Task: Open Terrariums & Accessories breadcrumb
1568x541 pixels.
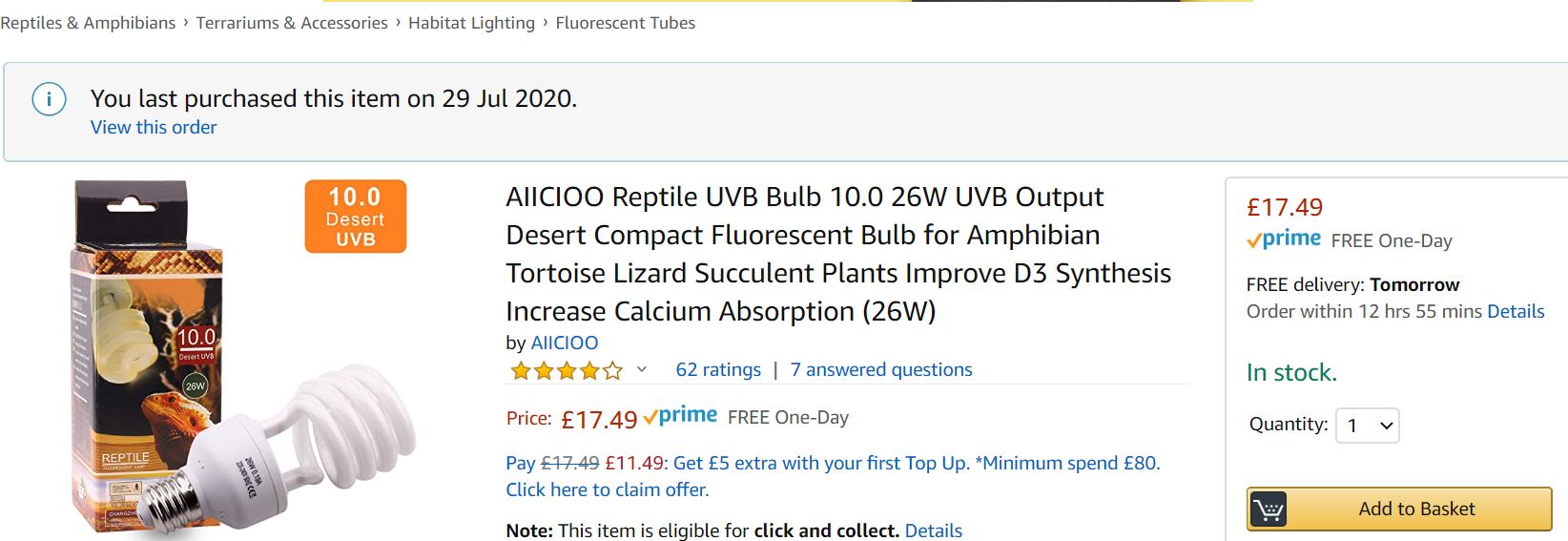Action: (x=292, y=23)
